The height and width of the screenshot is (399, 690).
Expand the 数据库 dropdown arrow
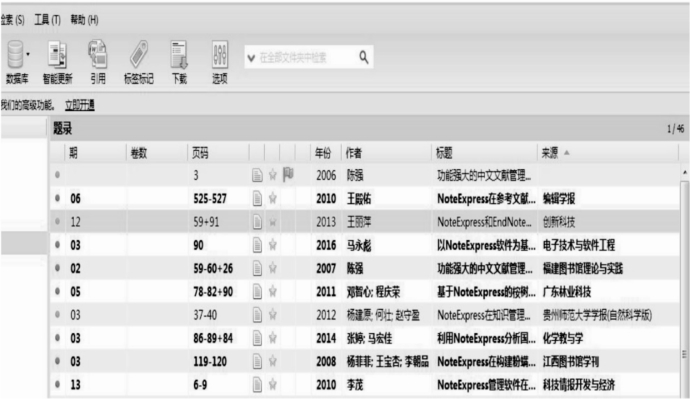pos(28,54)
